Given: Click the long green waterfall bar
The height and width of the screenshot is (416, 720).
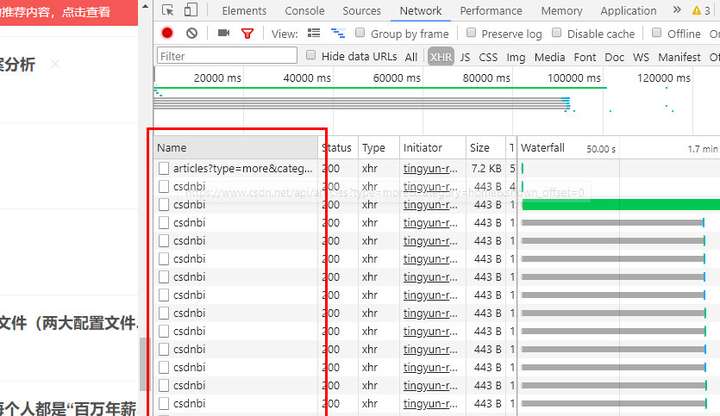Looking at the screenshot, I should click(621, 204).
